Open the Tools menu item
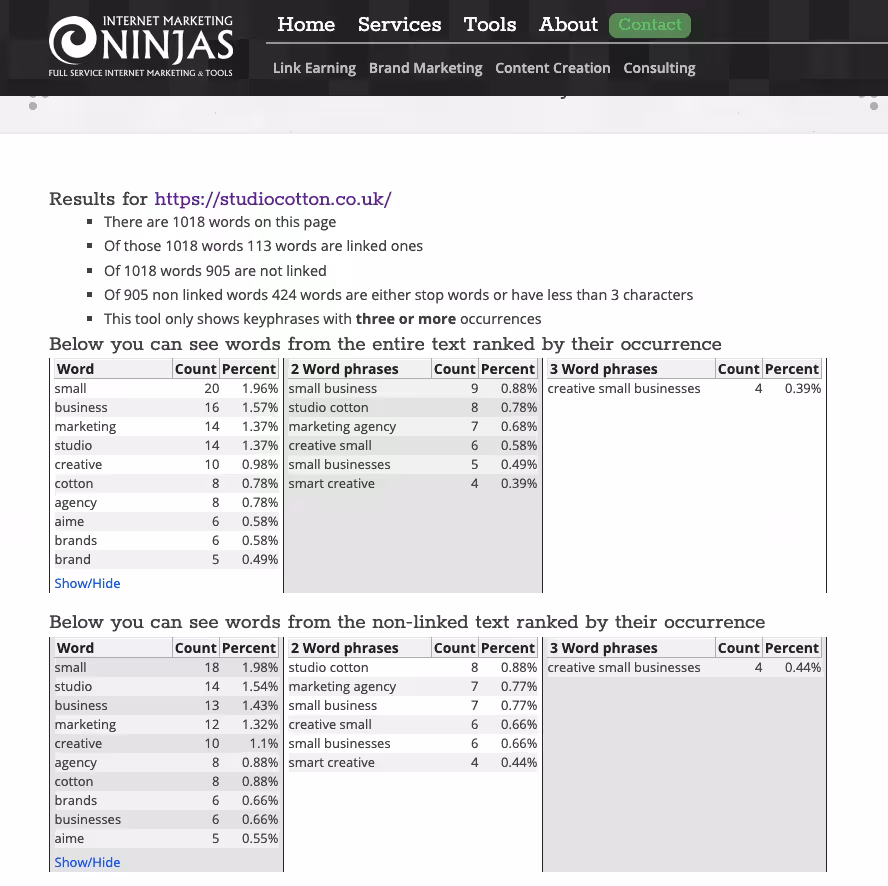Viewport: 888px width, 886px height. pos(490,24)
